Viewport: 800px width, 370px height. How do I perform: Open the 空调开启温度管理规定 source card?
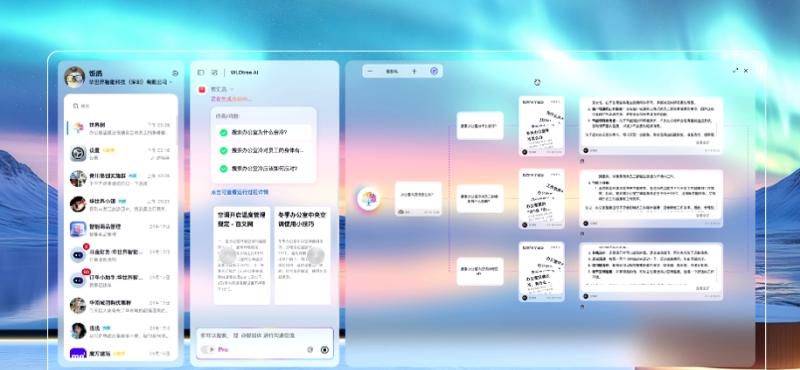pos(242,255)
